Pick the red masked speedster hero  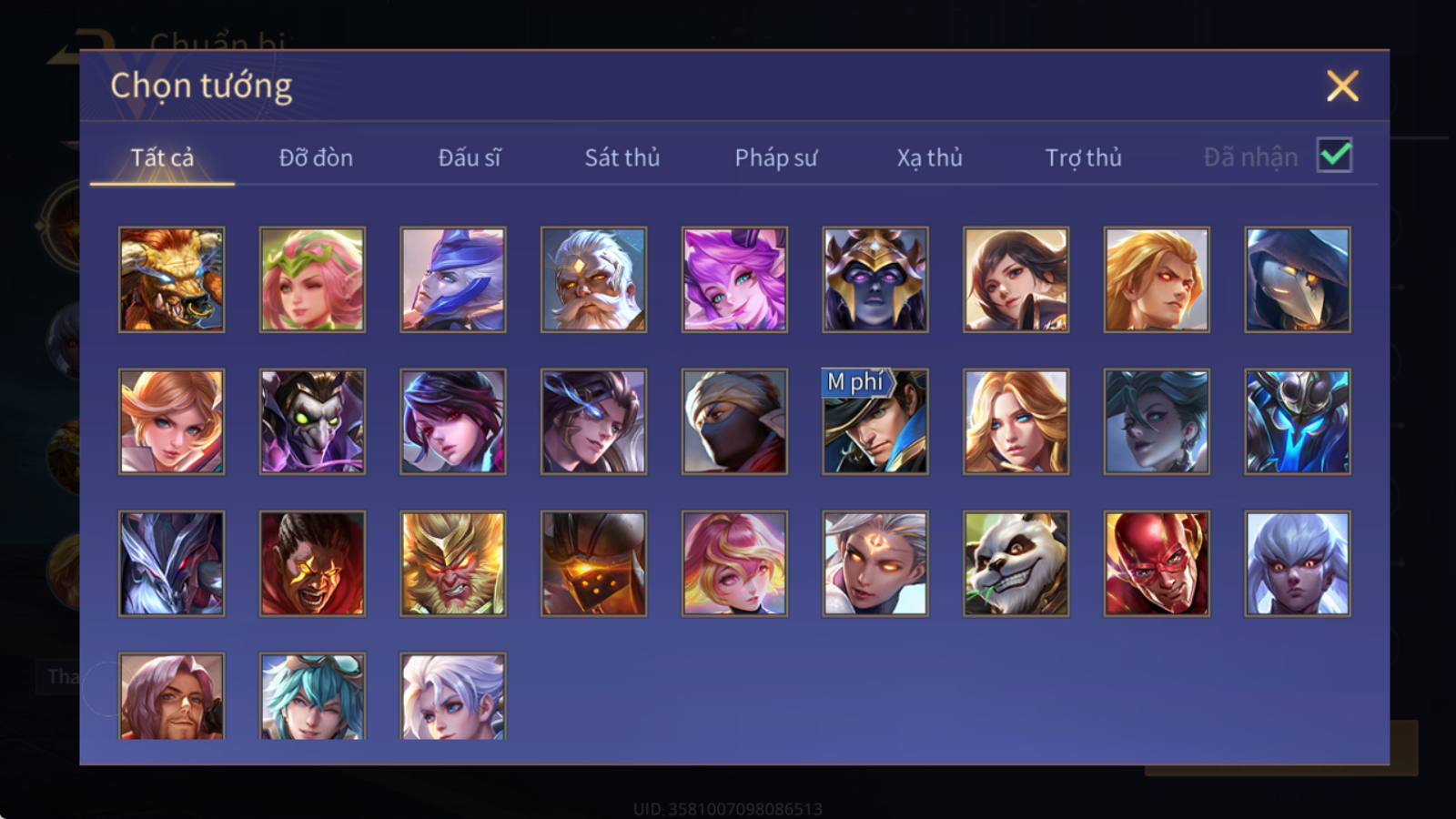click(1157, 563)
